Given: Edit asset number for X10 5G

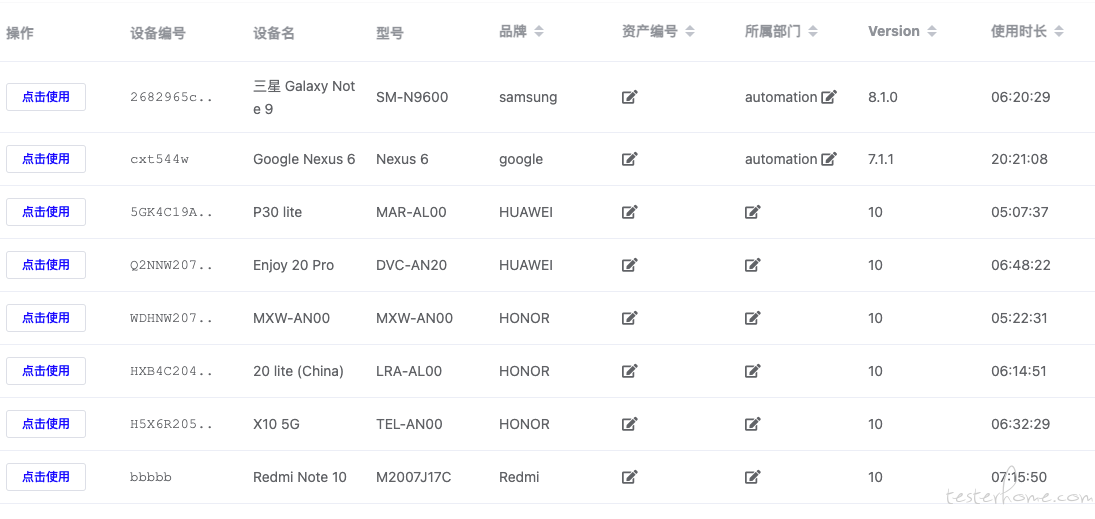Looking at the screenshot, I should tap(629, 424).
